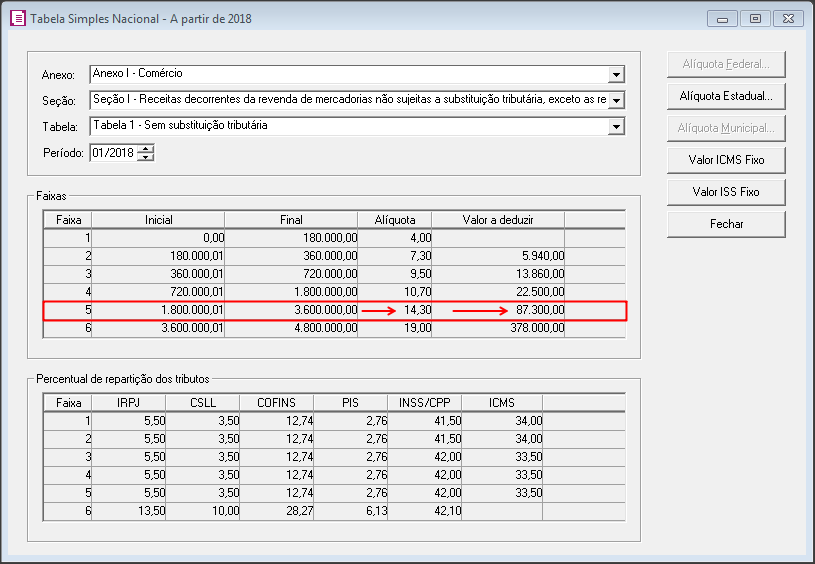Select deduction value 22.500,00
This screenshot has height=564, width=815.
[498, 292]
